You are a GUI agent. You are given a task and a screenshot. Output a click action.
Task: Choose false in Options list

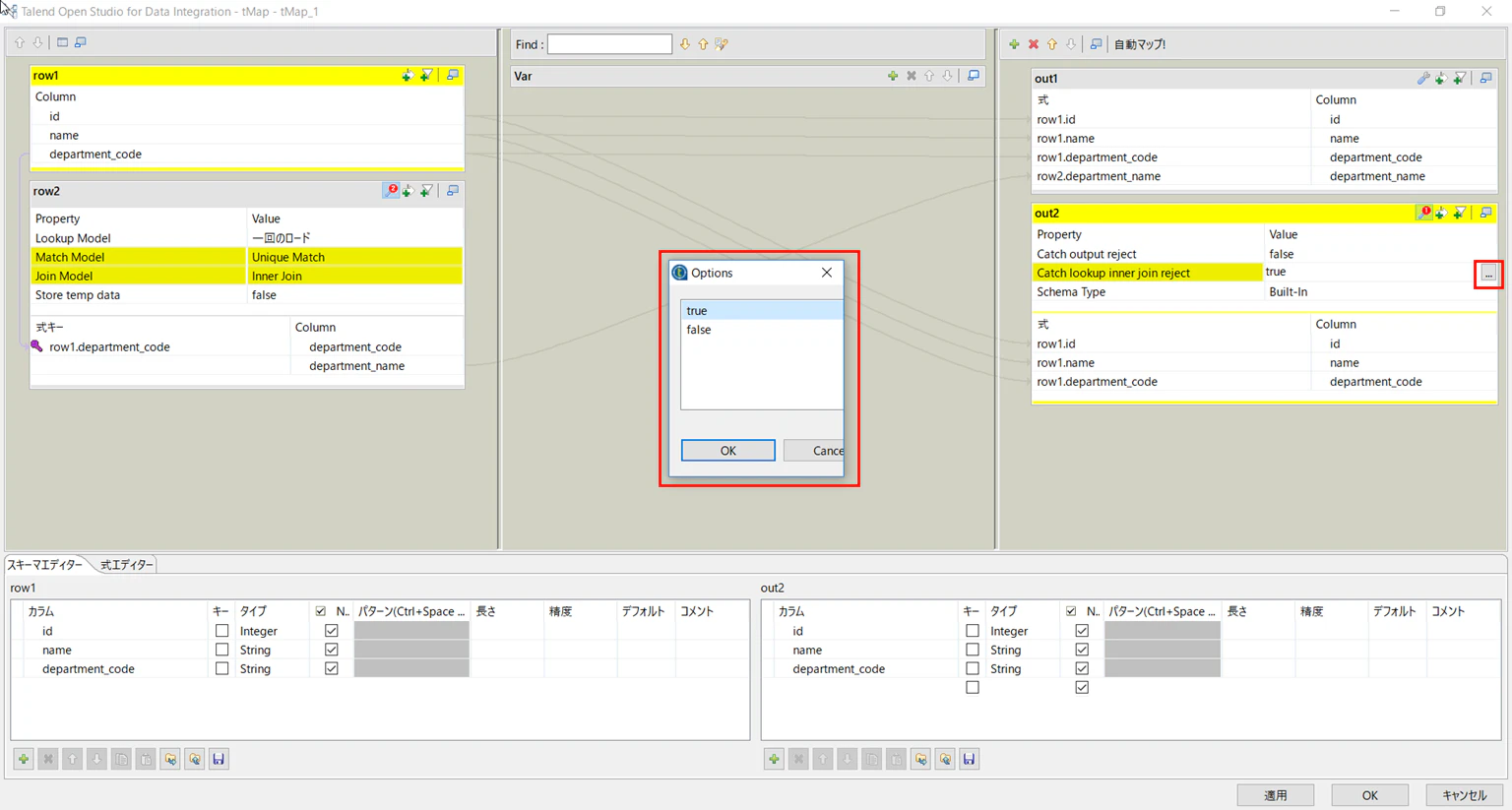click(762, 330)
